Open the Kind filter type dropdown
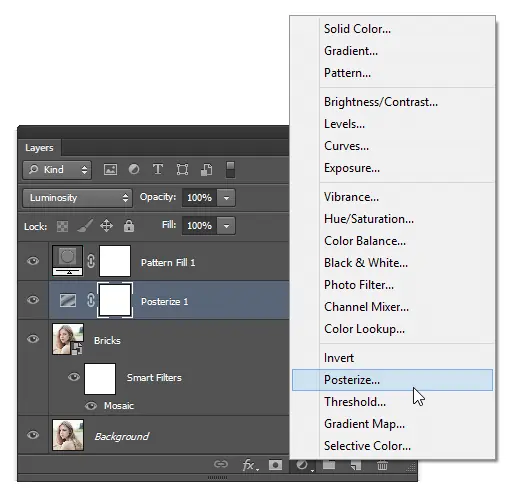The height and width of the screenshot is (503, 512). [57, 170]
